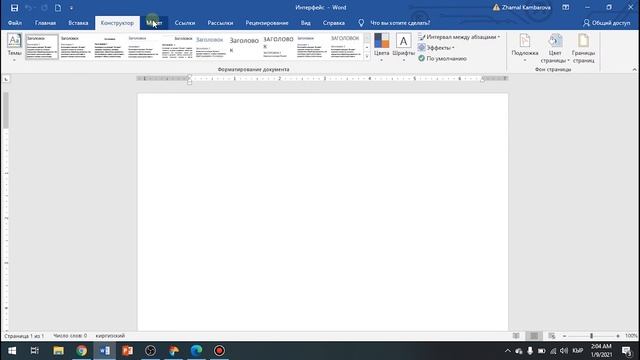Open the volume control in system tray

(x=564, y=351)
